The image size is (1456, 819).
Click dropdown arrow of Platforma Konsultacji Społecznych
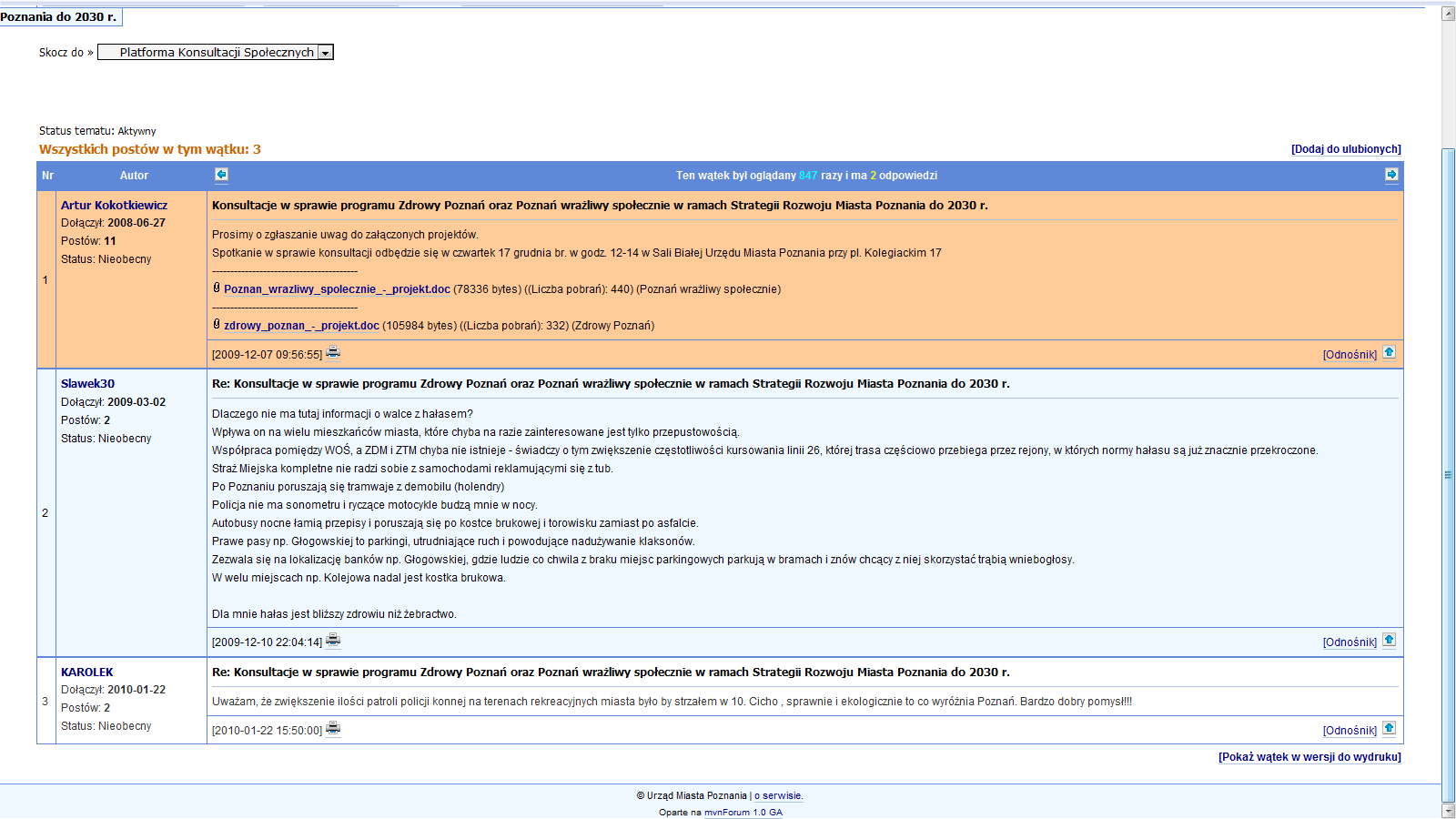tap(325, 53)
